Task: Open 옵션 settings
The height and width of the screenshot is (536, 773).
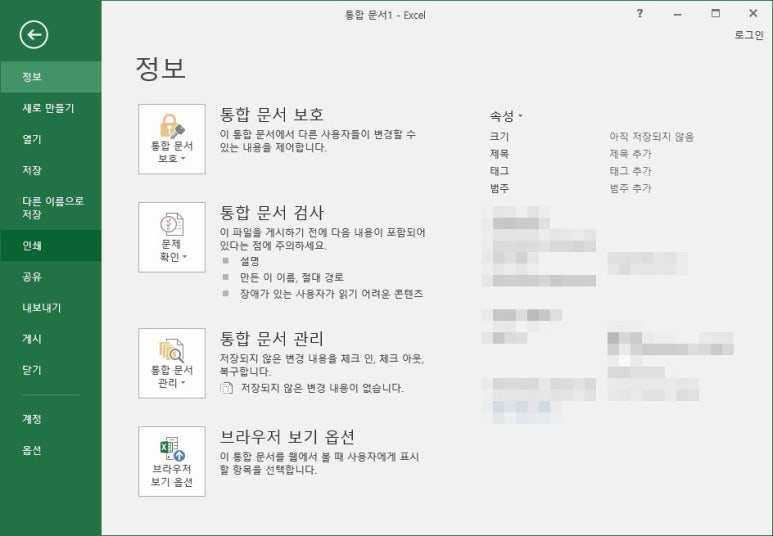Action: [x=51, y=450]
